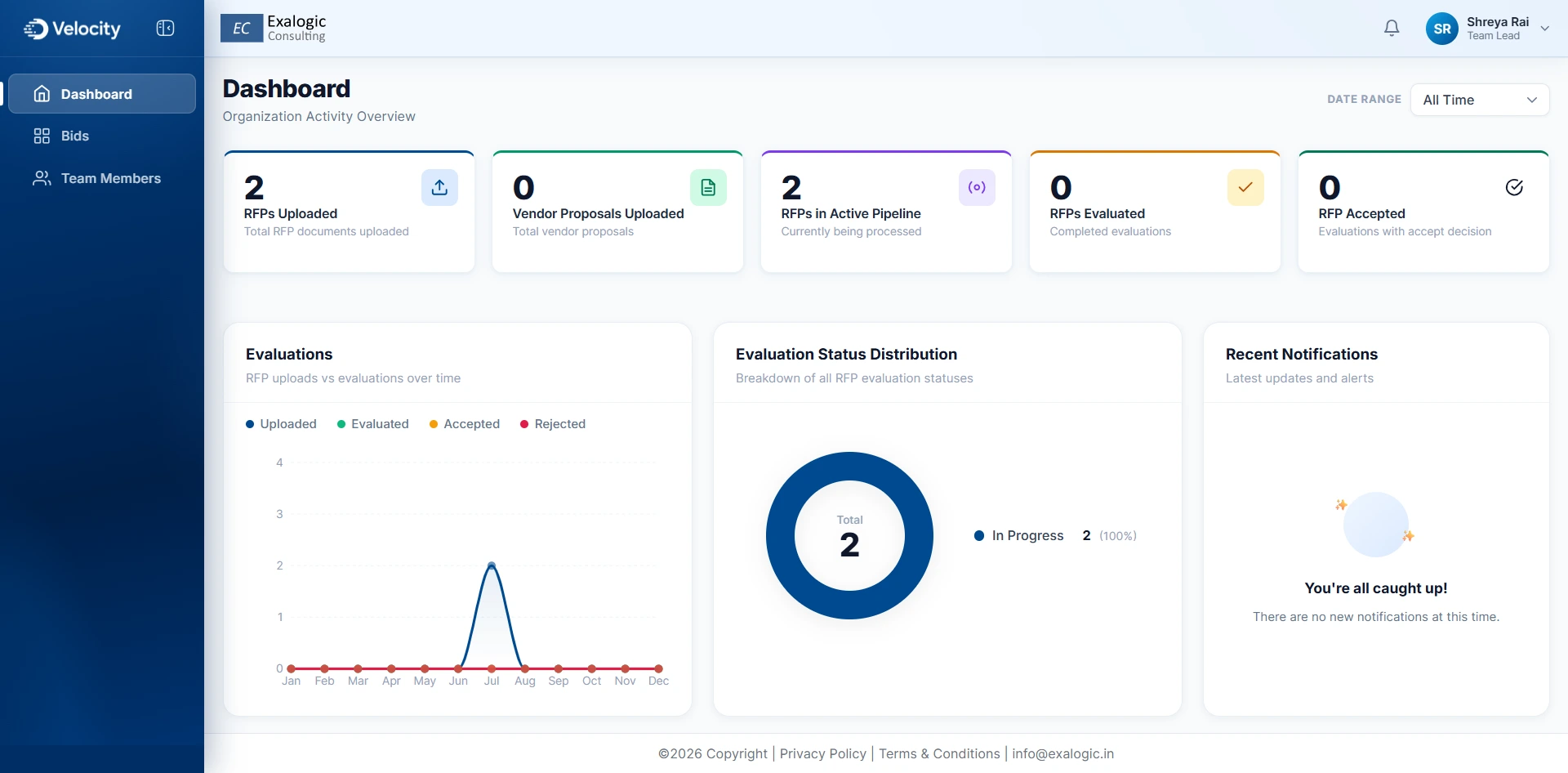Image resolution: width=1568 pixels, height=773 pixels.
Task: Click the Dashboard home icon in sidebar
Action: click(x=42, y=94)
